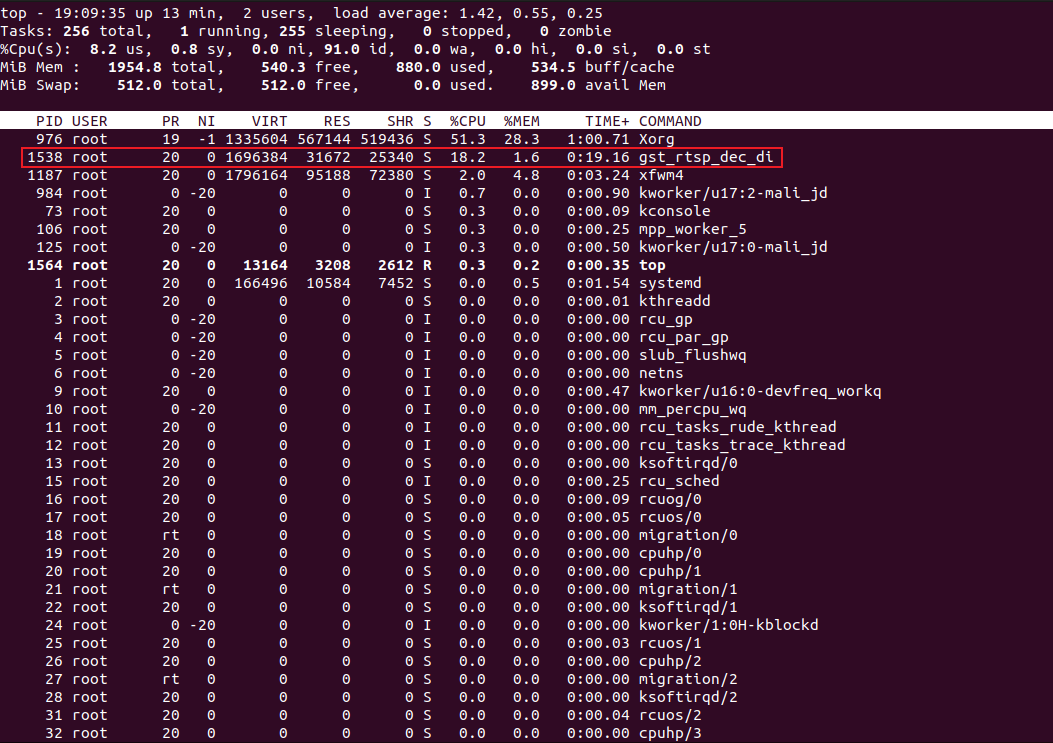Image resolution: width=1053 pixels, height=743 pixels.
Task: Click the "VIRT" column header
Action: [x=269, y=121]
